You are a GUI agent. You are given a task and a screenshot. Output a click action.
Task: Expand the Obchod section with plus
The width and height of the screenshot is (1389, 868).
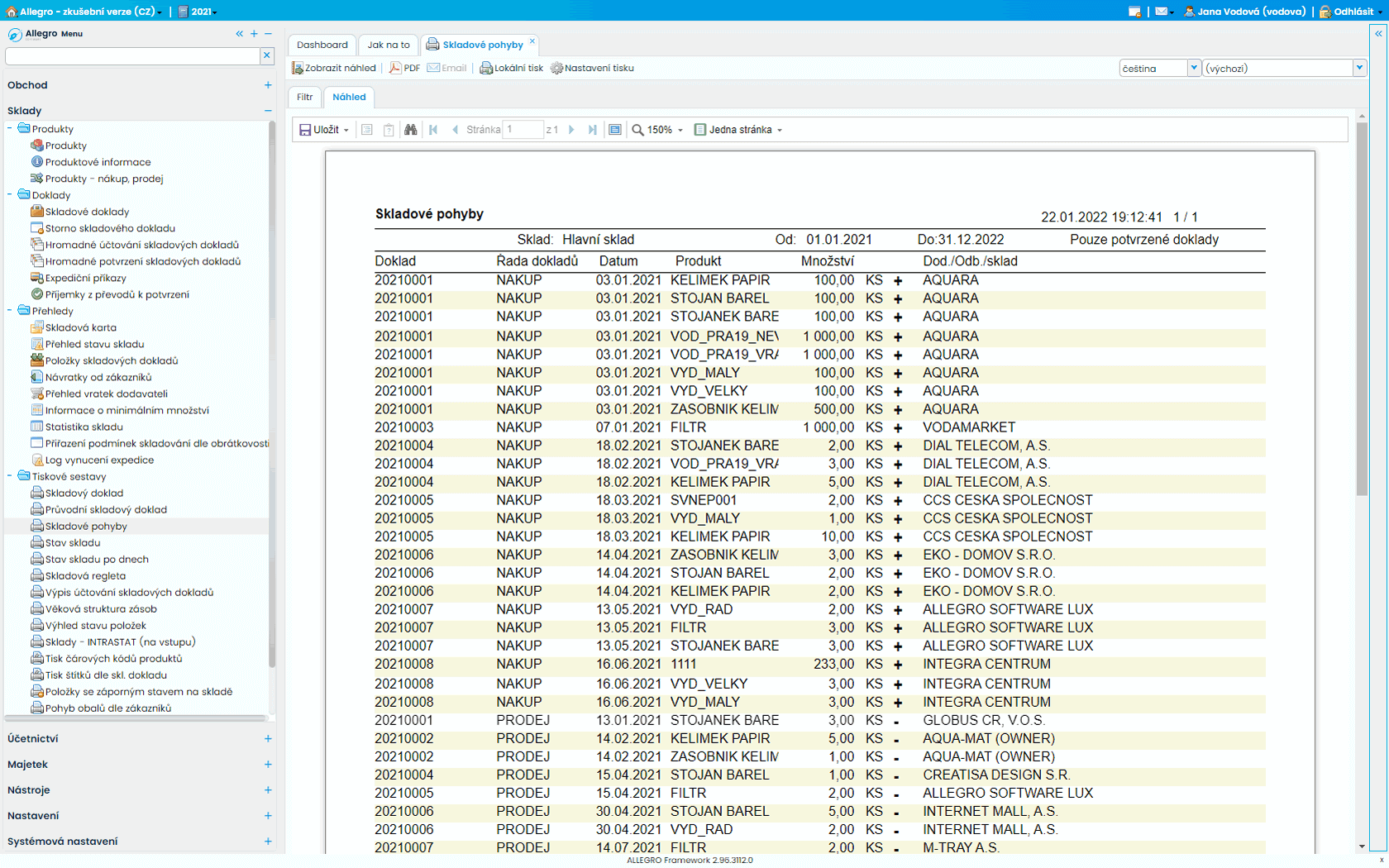click(x=268, y=85)
